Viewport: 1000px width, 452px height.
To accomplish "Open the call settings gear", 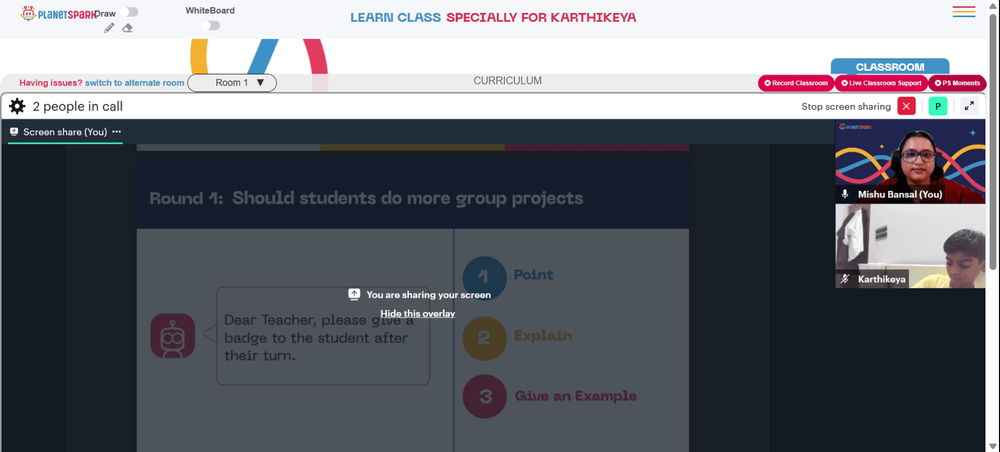I will 17,106.
